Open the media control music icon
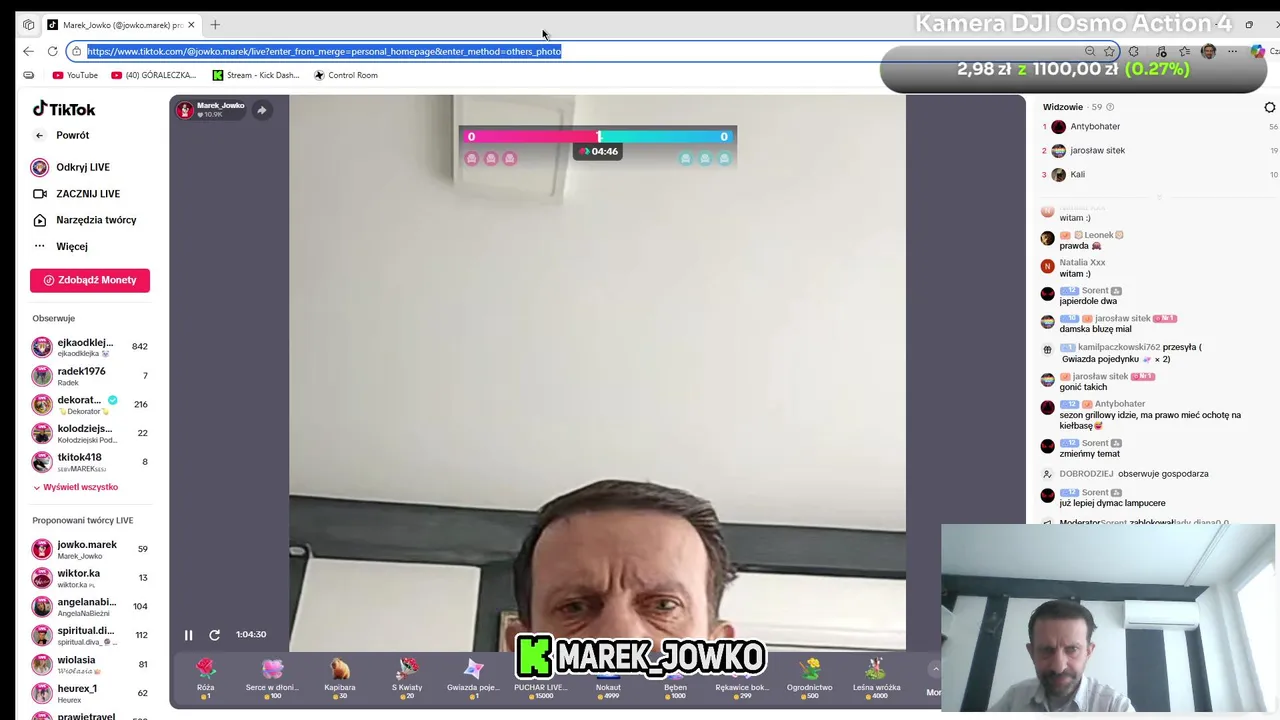Screen dimensions: 1280x720 (1160, 51)
